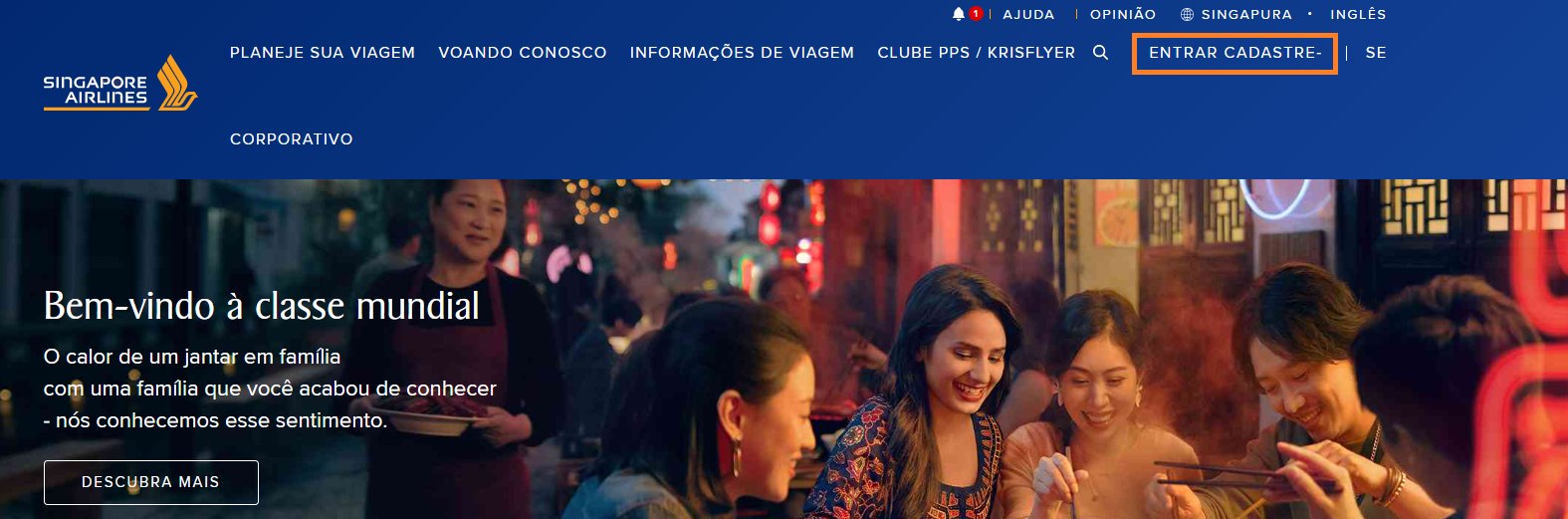Screen dimensions: 1568x519
Task: Expand the CLUBE PPS / KRISFLYER menu
Action: coord(977,53)
